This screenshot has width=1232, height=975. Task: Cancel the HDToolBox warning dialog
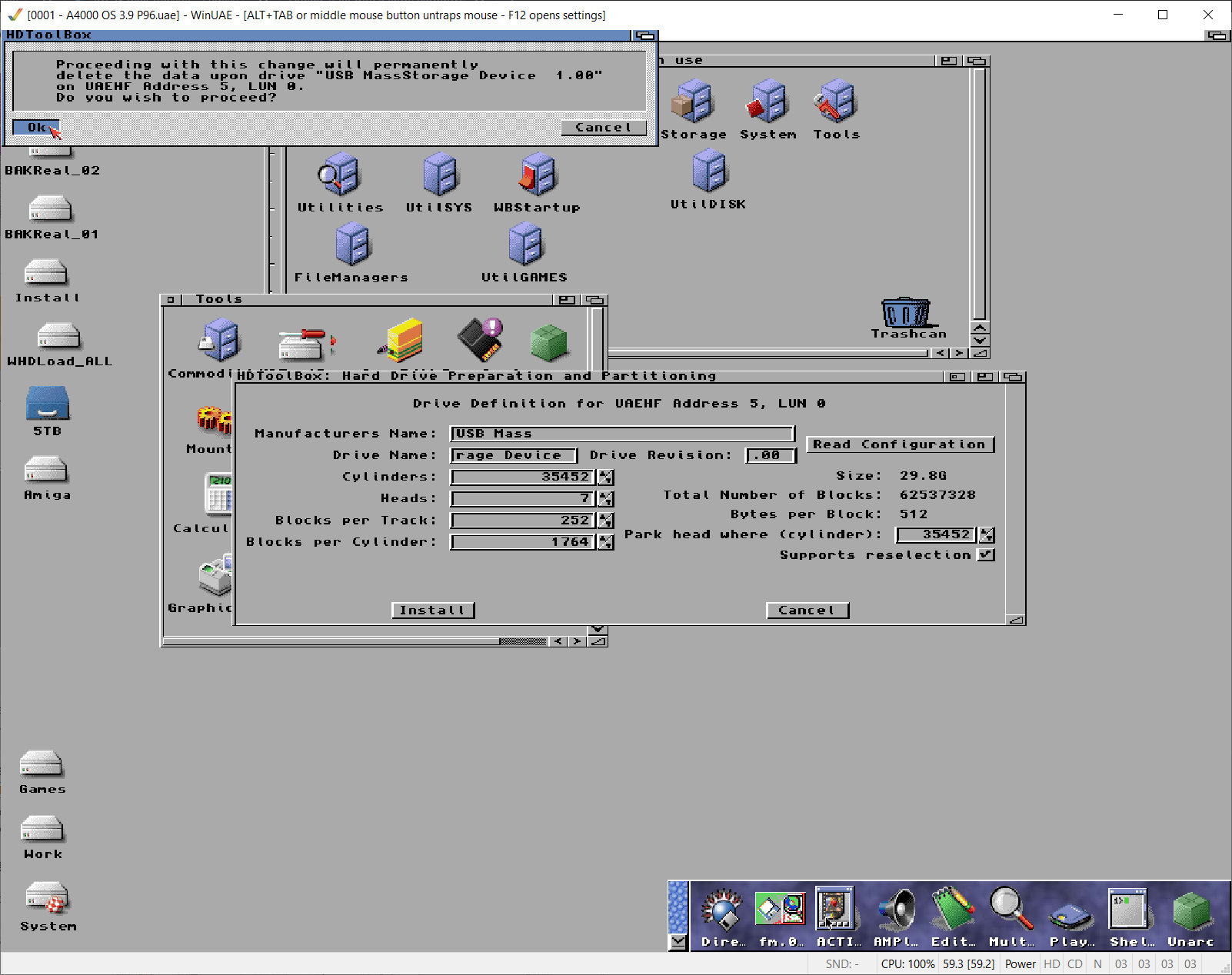[x=603, y=128]
